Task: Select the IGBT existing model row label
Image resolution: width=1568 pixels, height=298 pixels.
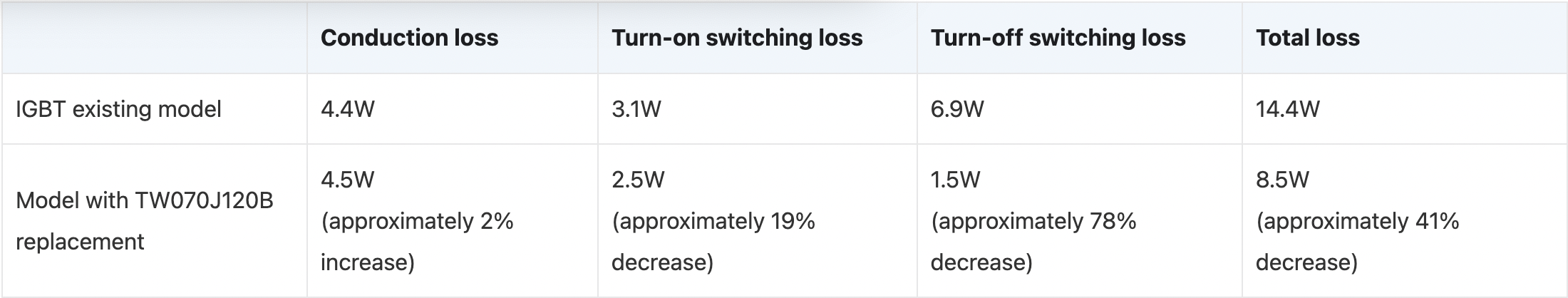Action: click(118, 109)
